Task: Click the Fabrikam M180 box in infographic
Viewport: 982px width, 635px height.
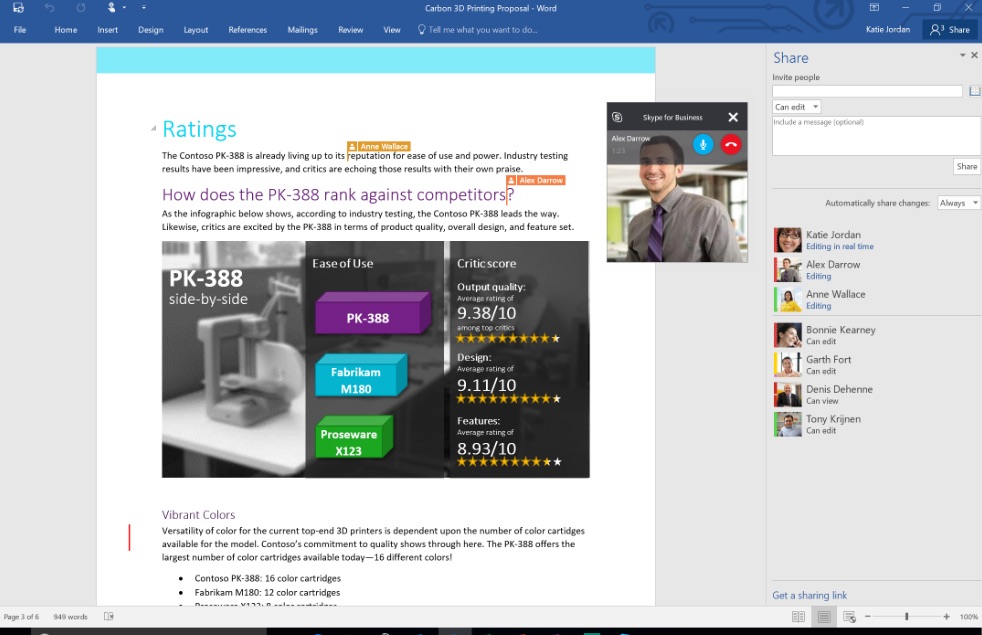Action: tap(361, 375)
